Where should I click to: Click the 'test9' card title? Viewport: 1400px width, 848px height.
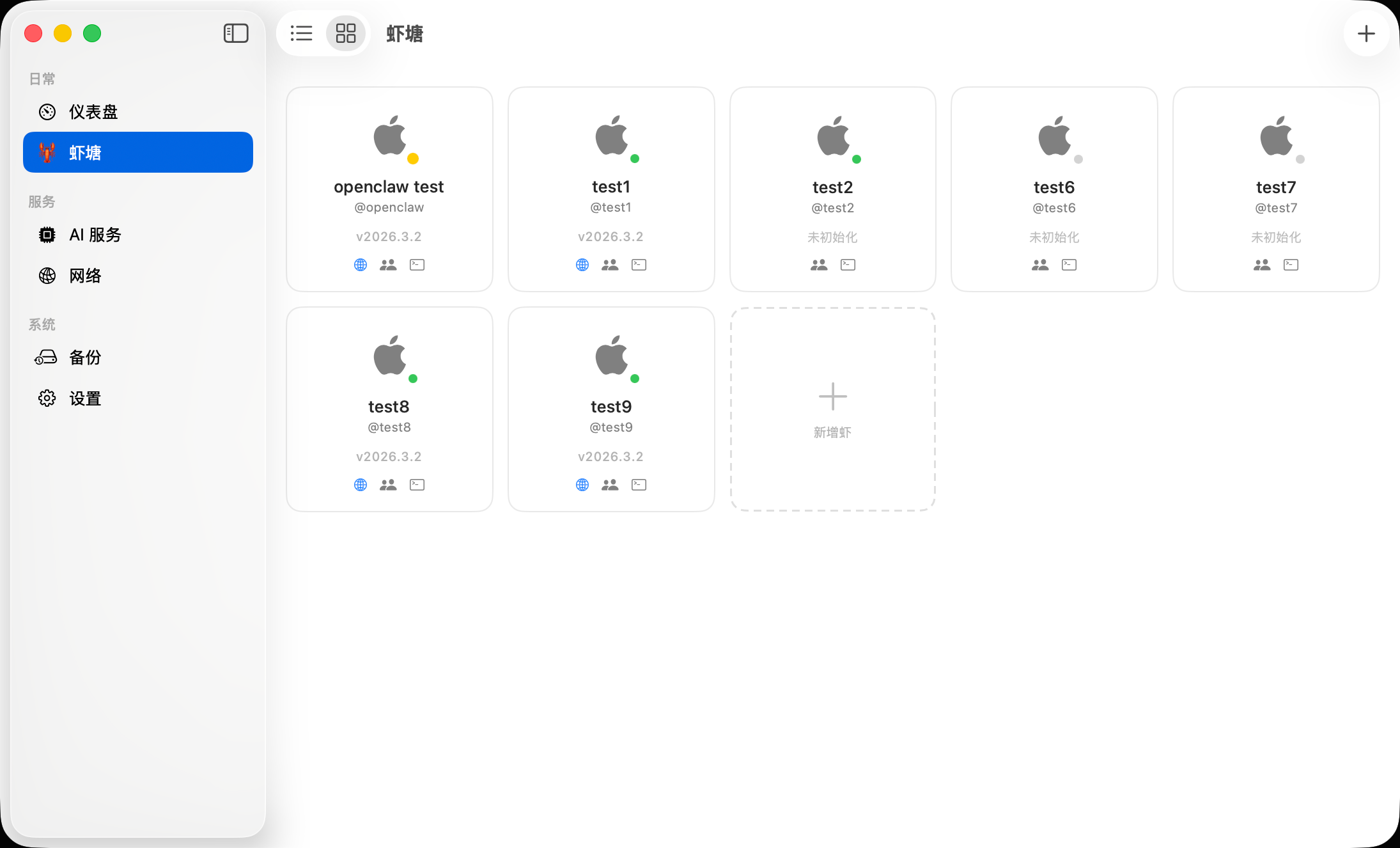(611, 407)
